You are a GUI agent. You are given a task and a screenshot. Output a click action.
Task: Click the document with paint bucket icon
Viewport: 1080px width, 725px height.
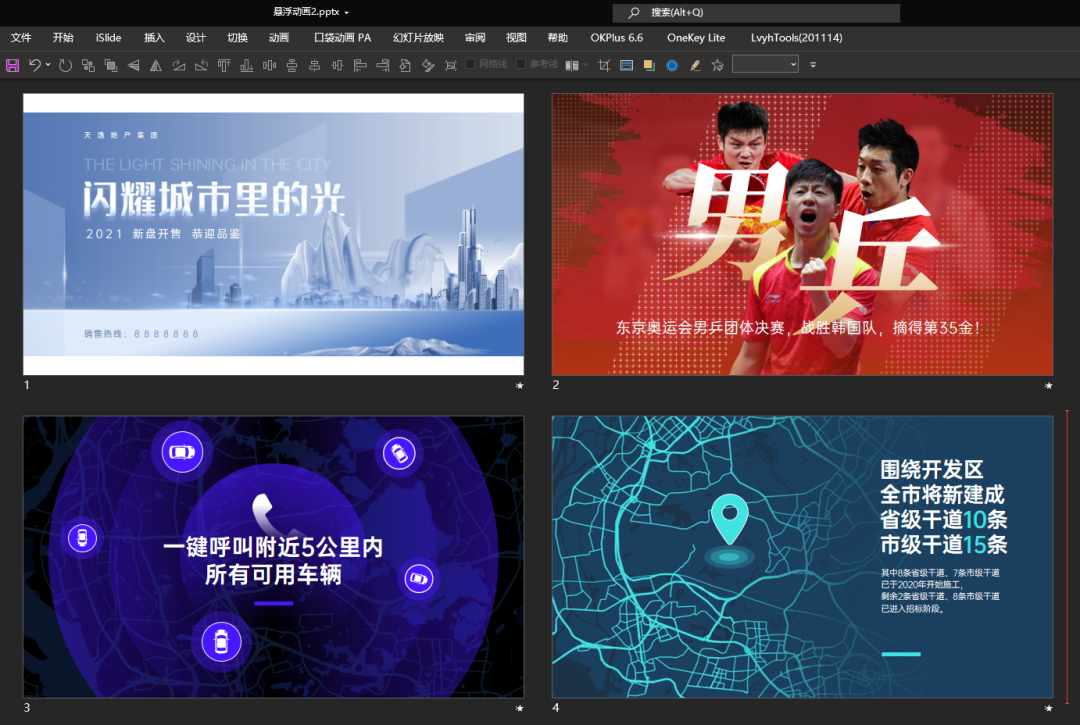tap(405, 65)
